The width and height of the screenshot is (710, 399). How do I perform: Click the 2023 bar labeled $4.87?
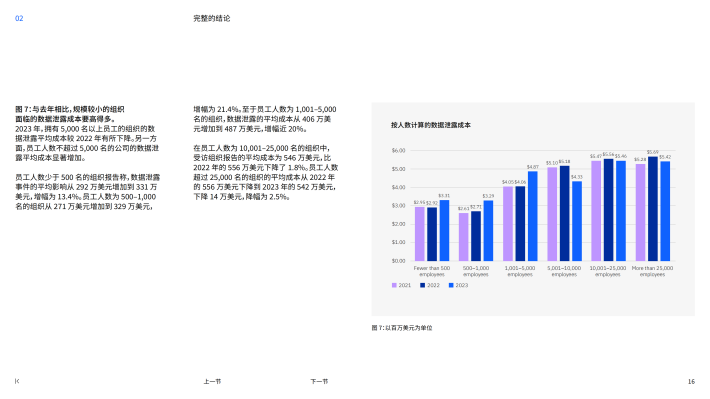pyautogui.click(x=532, y=216)
